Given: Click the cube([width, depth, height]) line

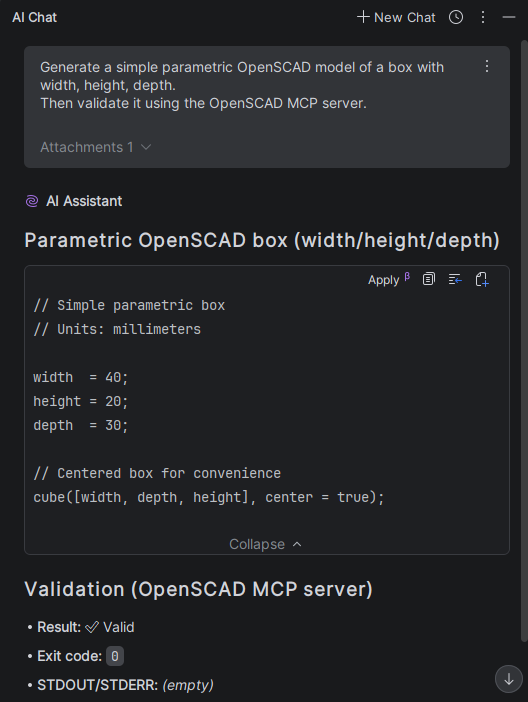Looking at the screenshot, I should 209,497.
